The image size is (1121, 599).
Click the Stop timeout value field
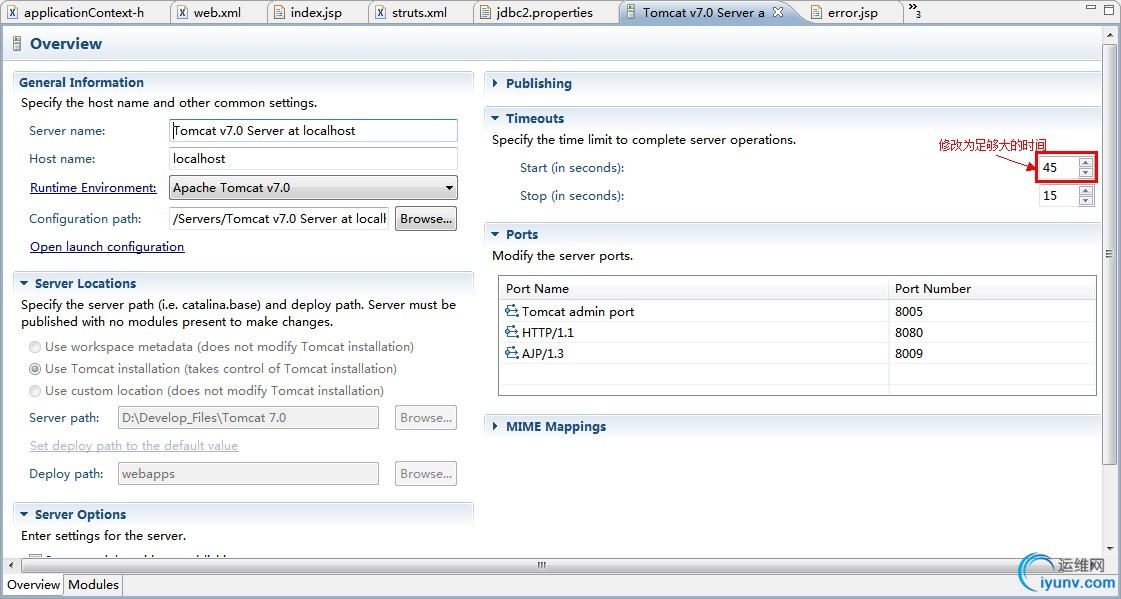(x=1059, y=195)
